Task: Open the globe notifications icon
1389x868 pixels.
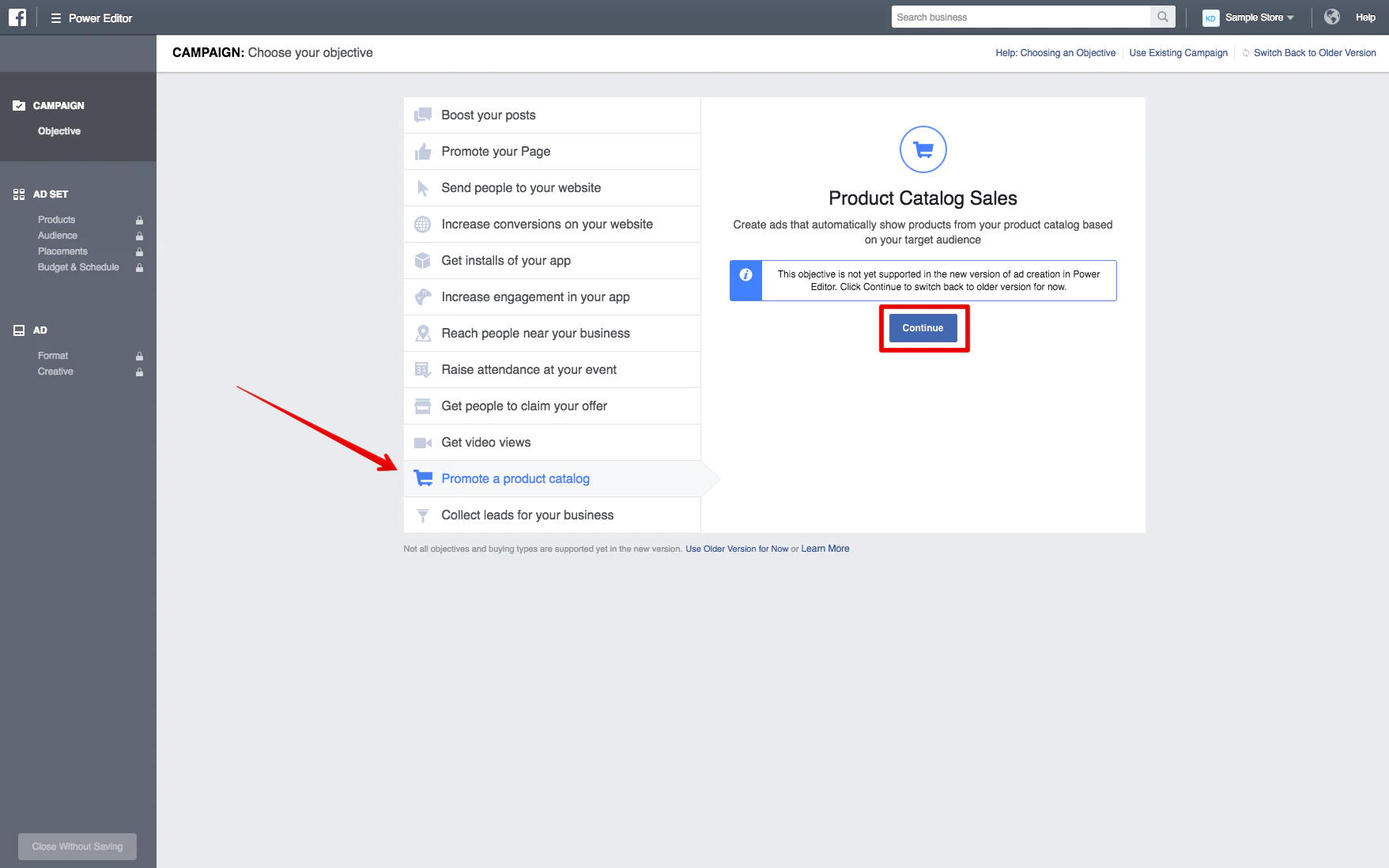Action: point(1332,17)
